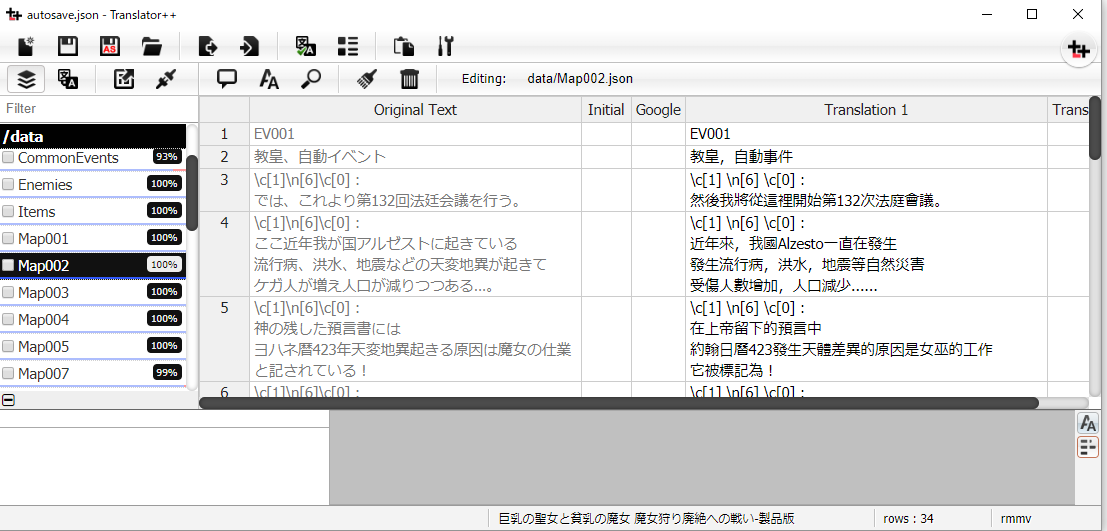Click the Save As icon
Image resolution: width=1107 pixels, height=531 pixels.
coord(109,47)
